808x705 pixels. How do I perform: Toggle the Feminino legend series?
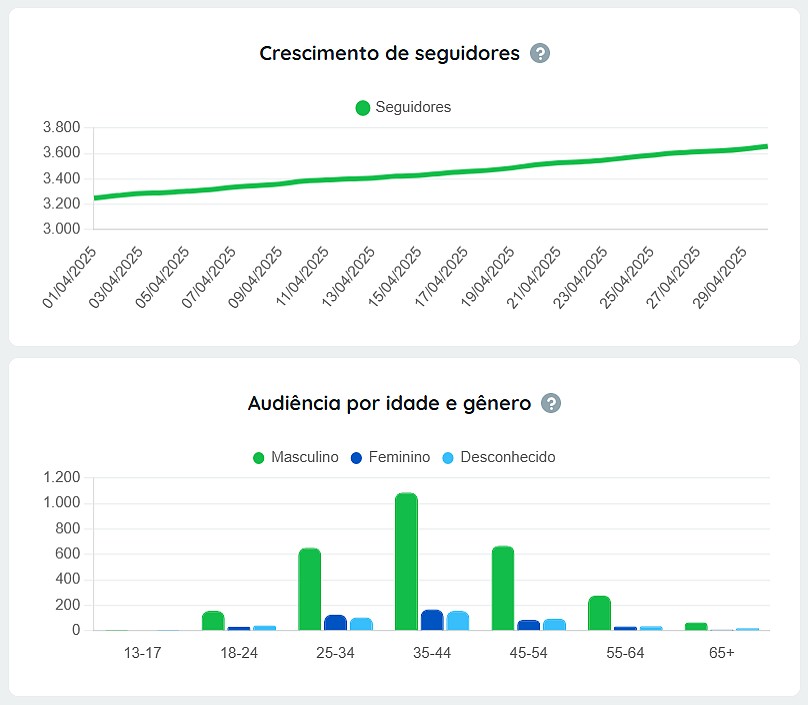pyautogui.click(x=390, y=457)
